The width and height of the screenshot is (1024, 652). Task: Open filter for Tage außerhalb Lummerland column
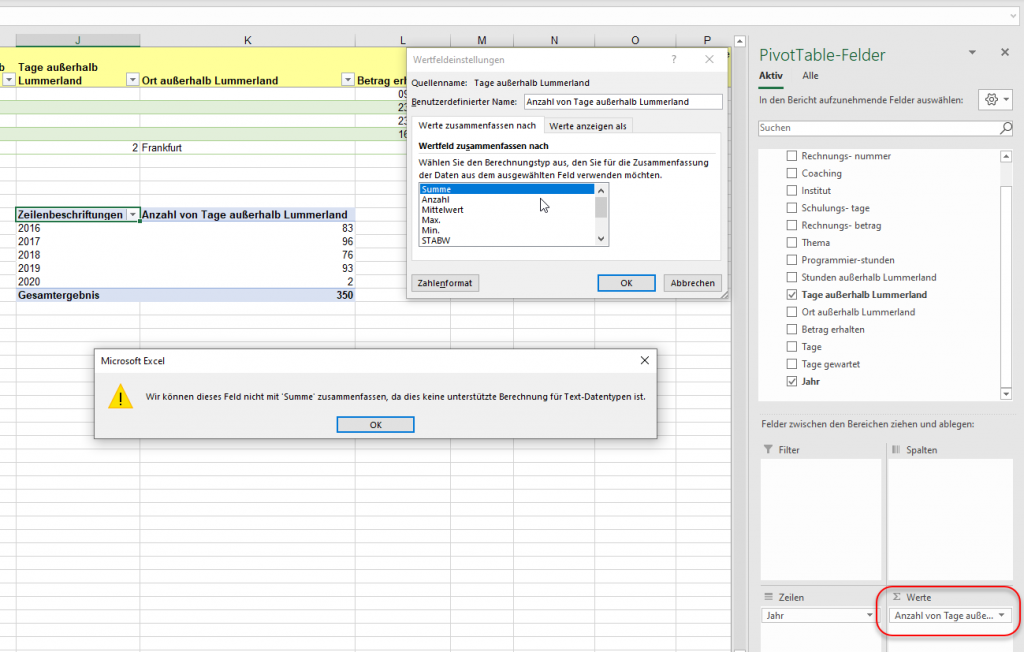coord(132,80)
